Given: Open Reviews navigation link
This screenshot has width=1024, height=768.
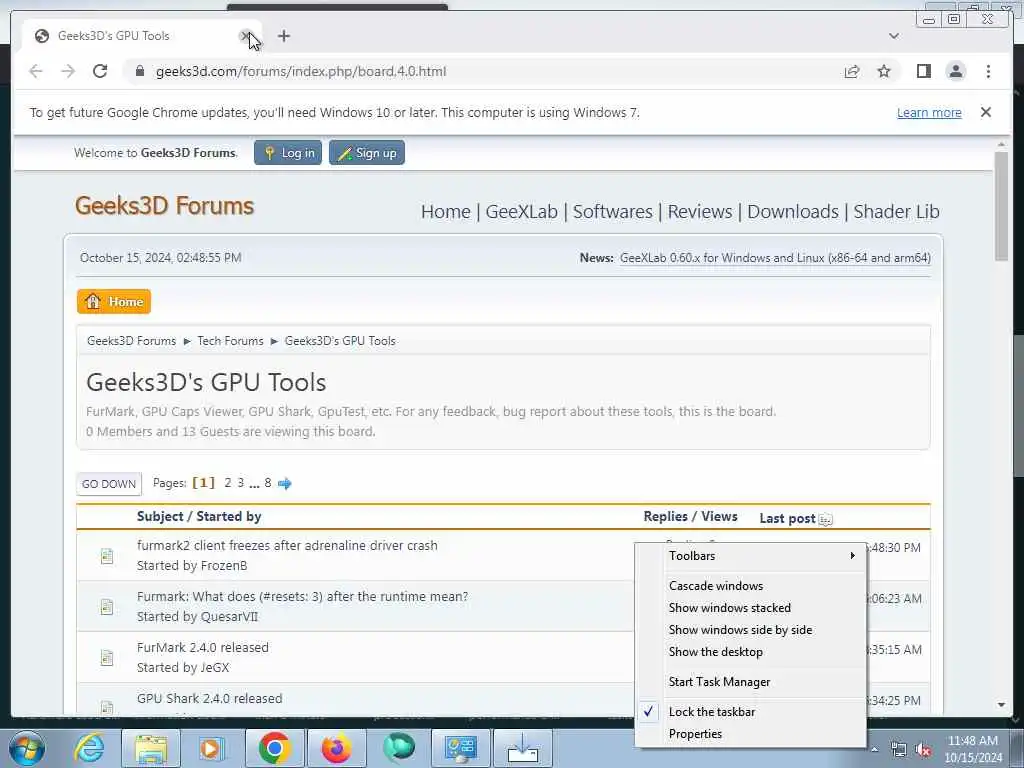Looking at the screenshot, I should pos(700,212).
